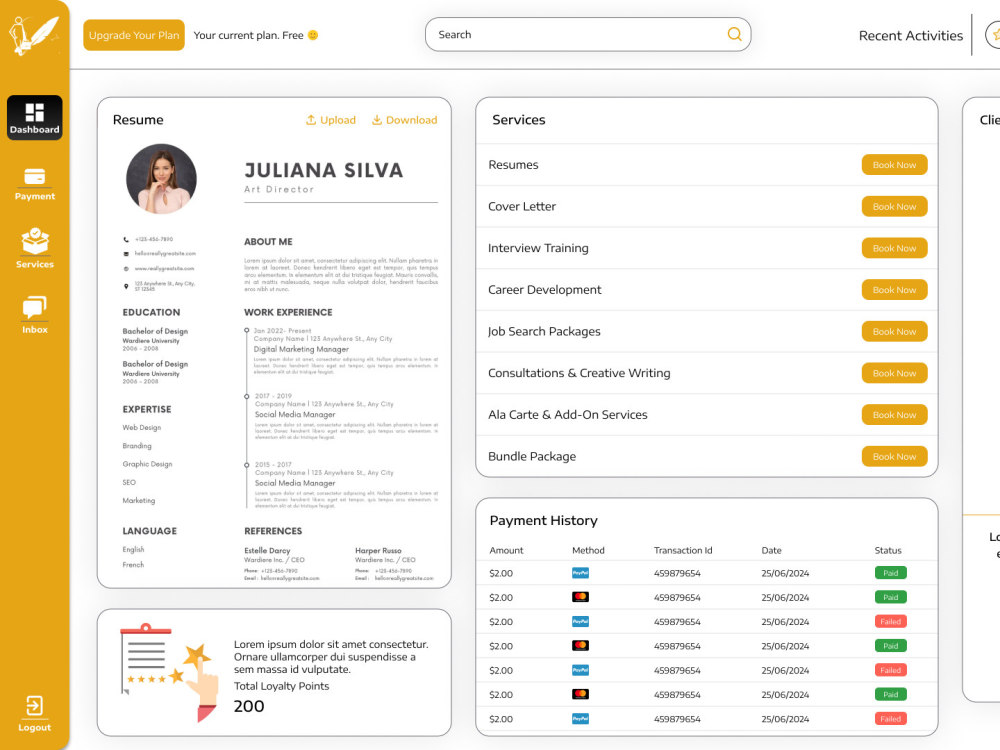
Task: Book Now for Bundle Package
Action: (x=894, y=457)
